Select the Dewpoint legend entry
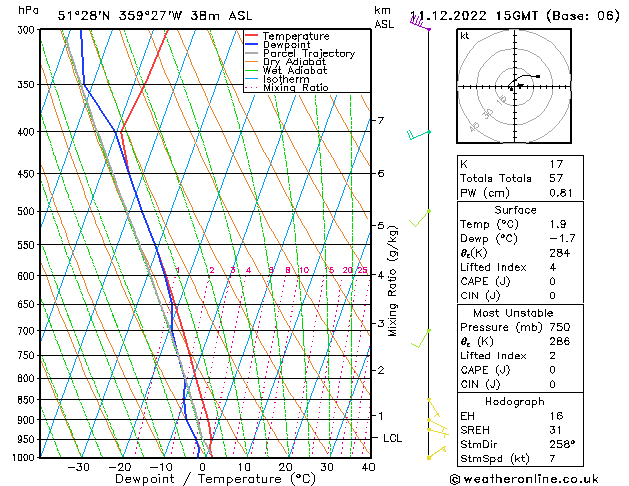The width and height of the screenshot is (629, 486). coord(288,45)
